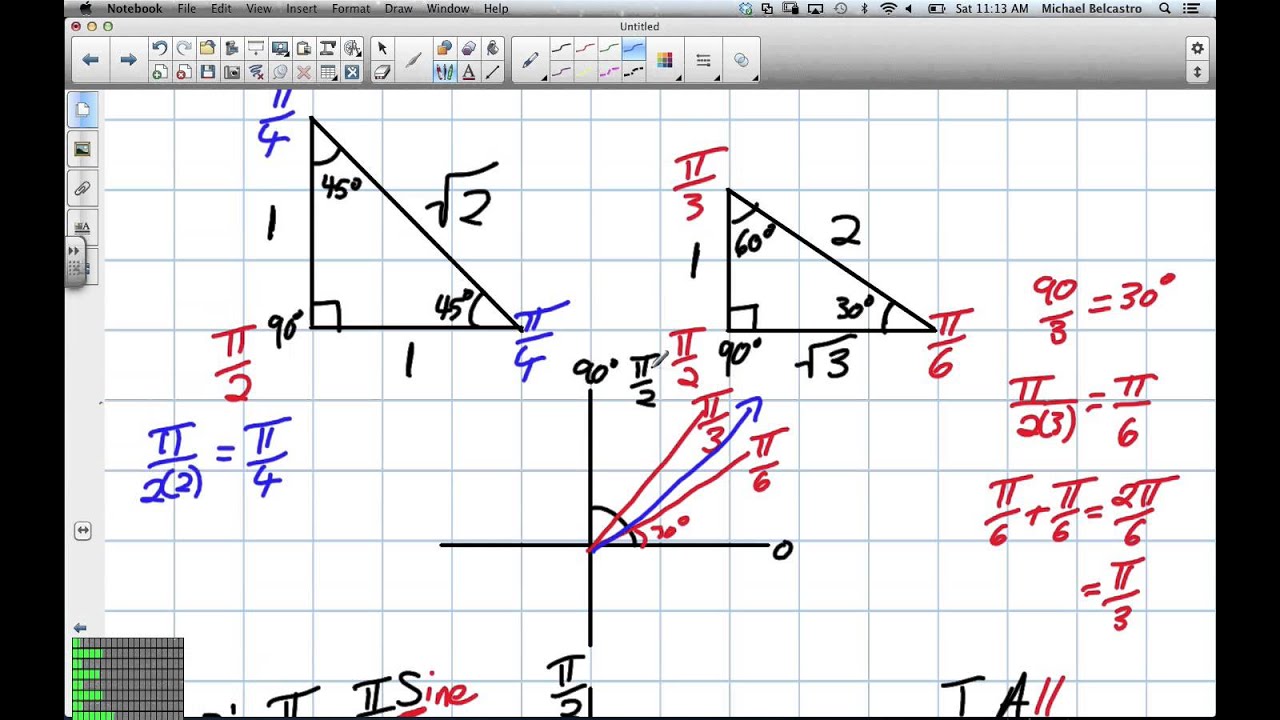Show the Screen Shade
This screenshot has height=720, width=1280.
[x=256, y=48]
